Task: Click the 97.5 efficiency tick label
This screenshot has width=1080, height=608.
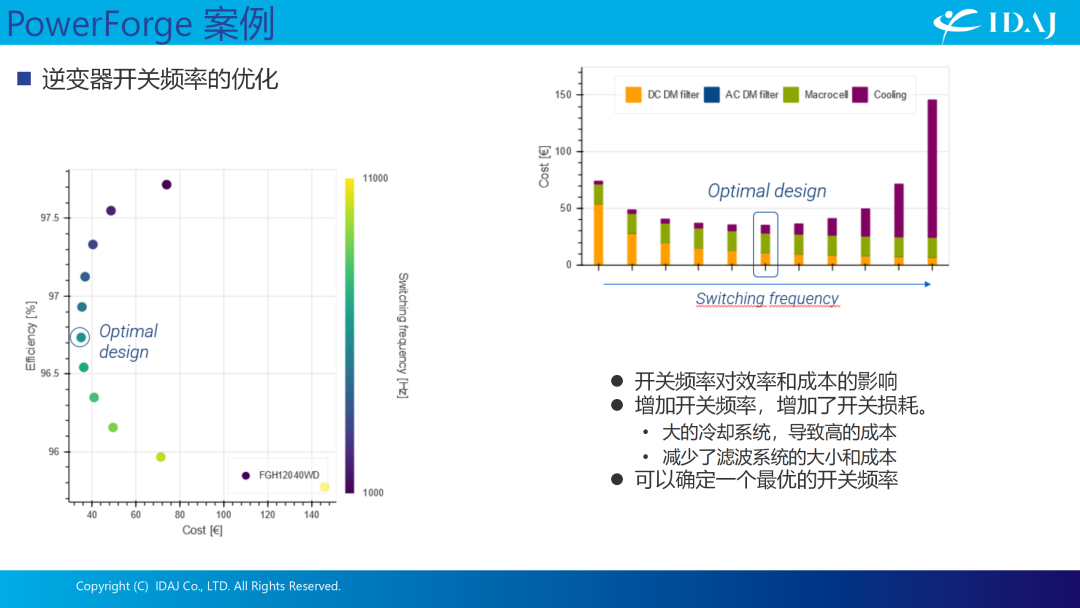Action: pos(50,218)
